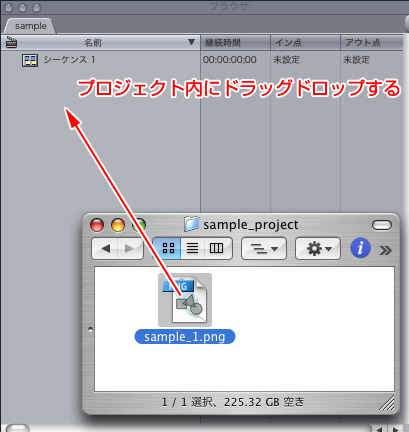Select the sample_1.png file icon
Image resolution: width=409 pixels, height=432 pixels.
pos(185,300)
